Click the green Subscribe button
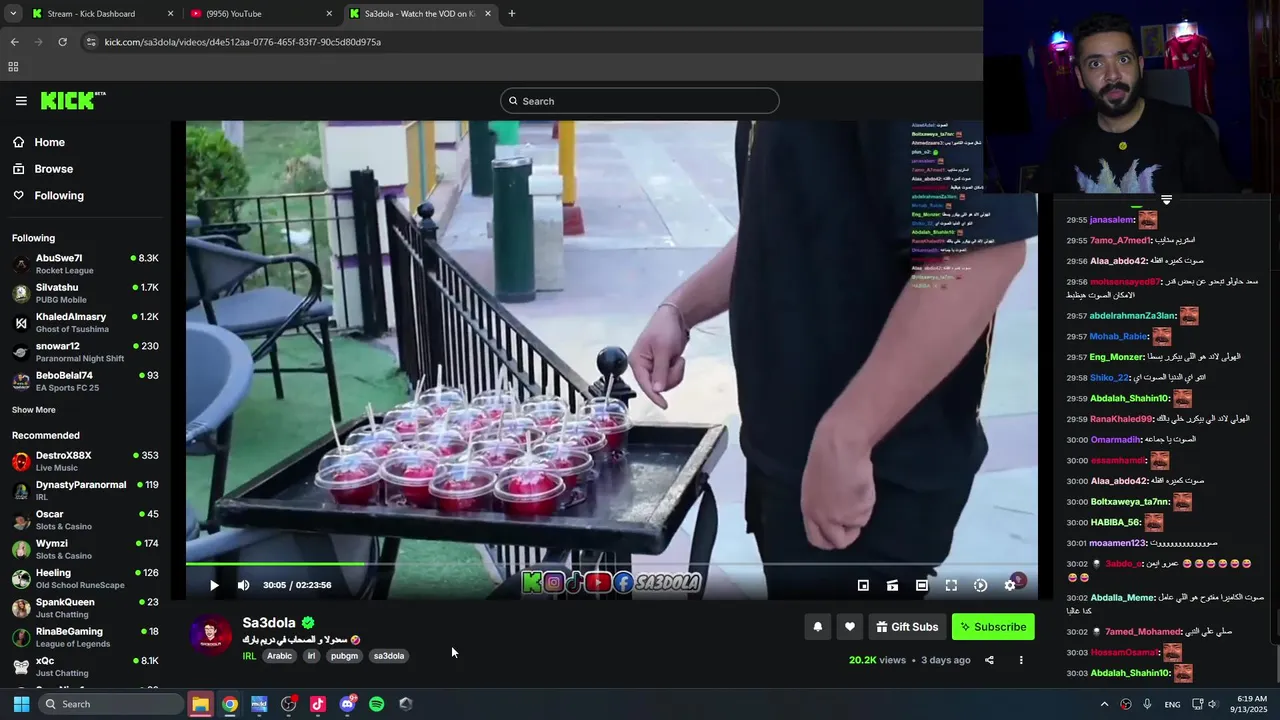Image resolution: width=1280 pixels, height=720 pixels. tap(993, 627)
